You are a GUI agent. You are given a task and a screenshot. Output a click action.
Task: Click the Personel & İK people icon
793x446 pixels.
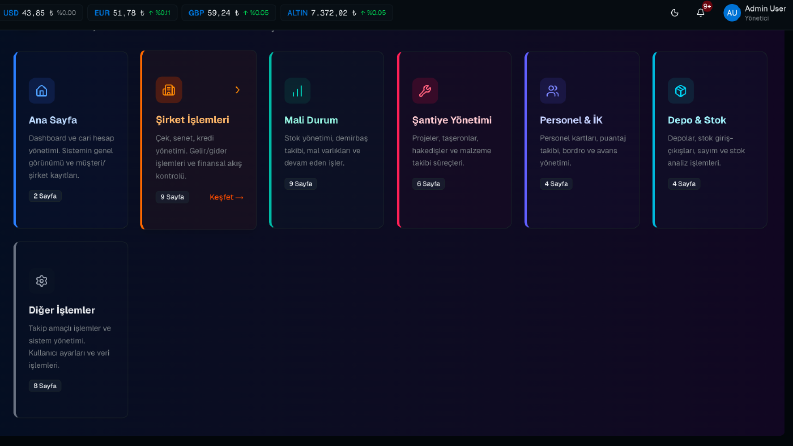point(552,91)
